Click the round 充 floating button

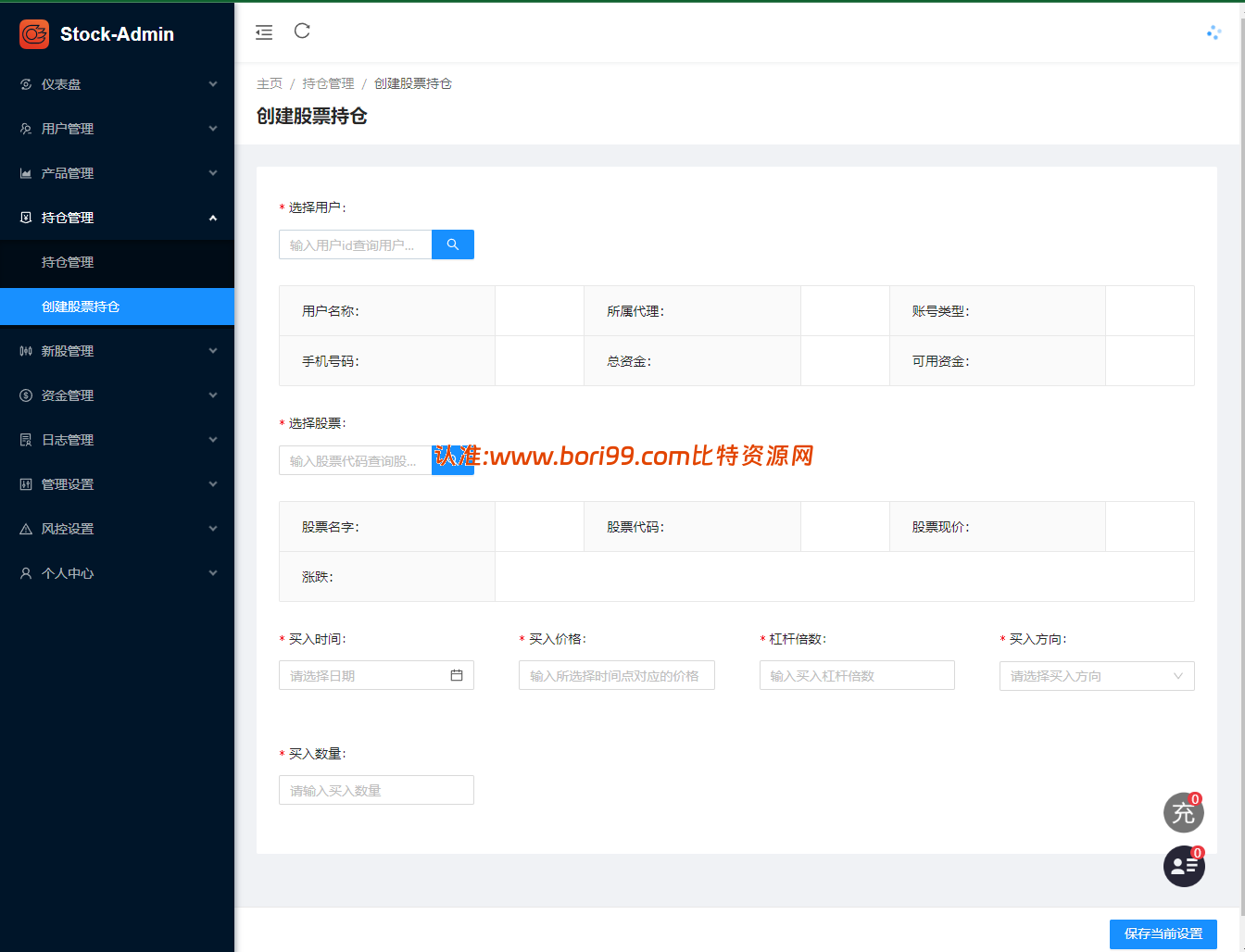click(1184, 813)
